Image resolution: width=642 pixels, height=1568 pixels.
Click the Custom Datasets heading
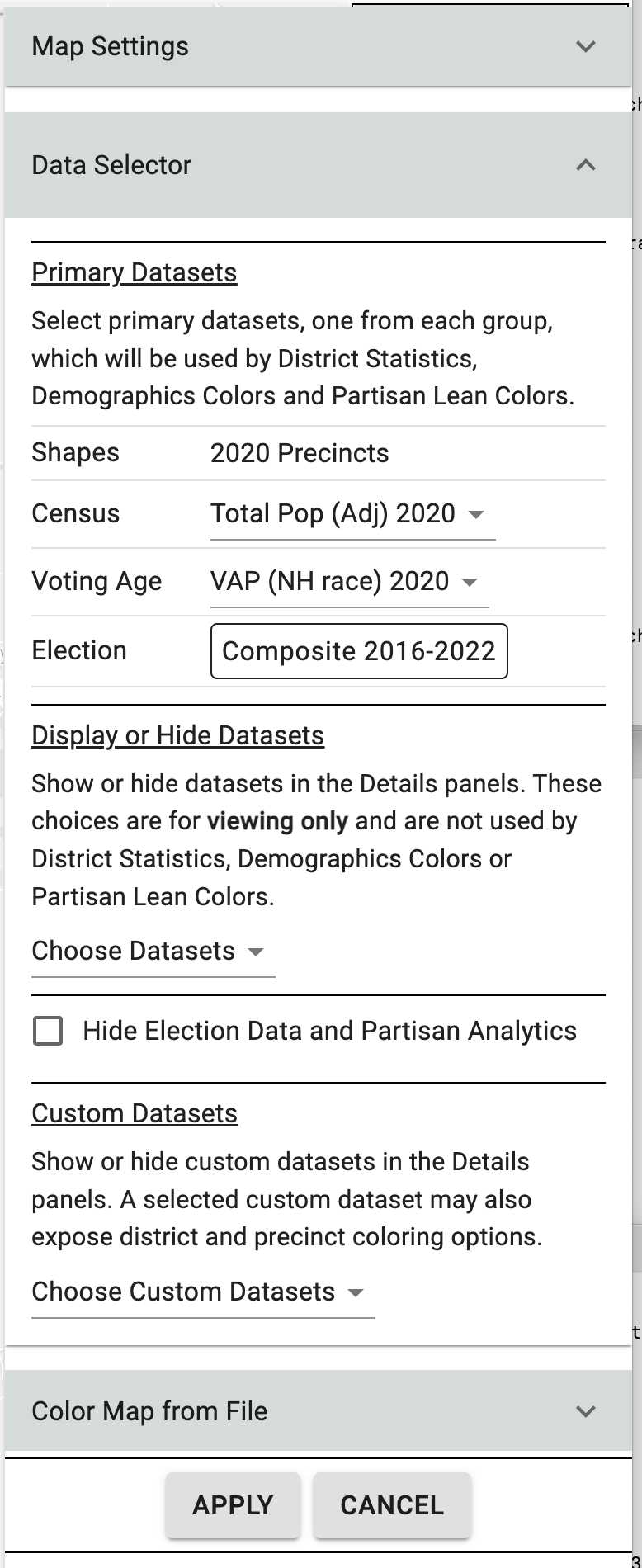(134, 1113)
